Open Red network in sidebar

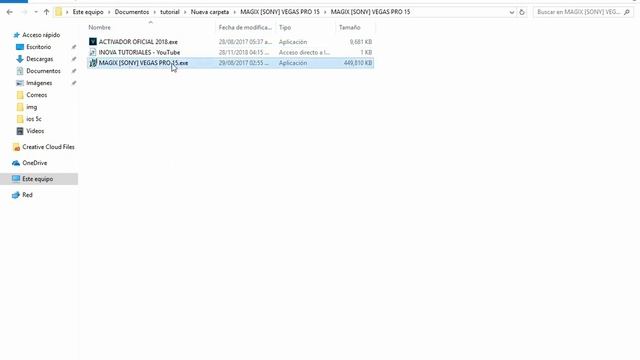coord(27,195)
